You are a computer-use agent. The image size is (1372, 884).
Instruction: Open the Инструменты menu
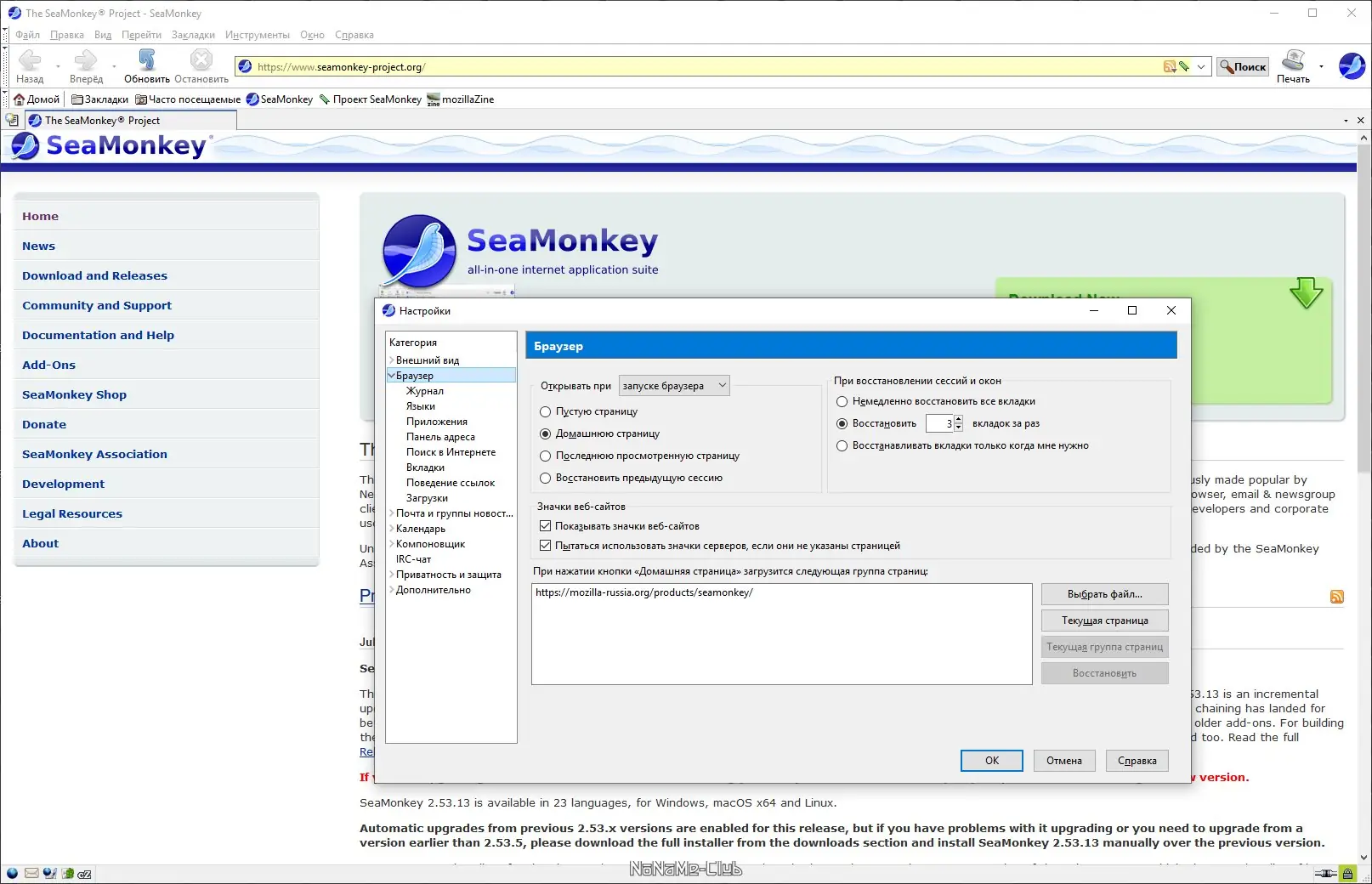coord(258,35)
